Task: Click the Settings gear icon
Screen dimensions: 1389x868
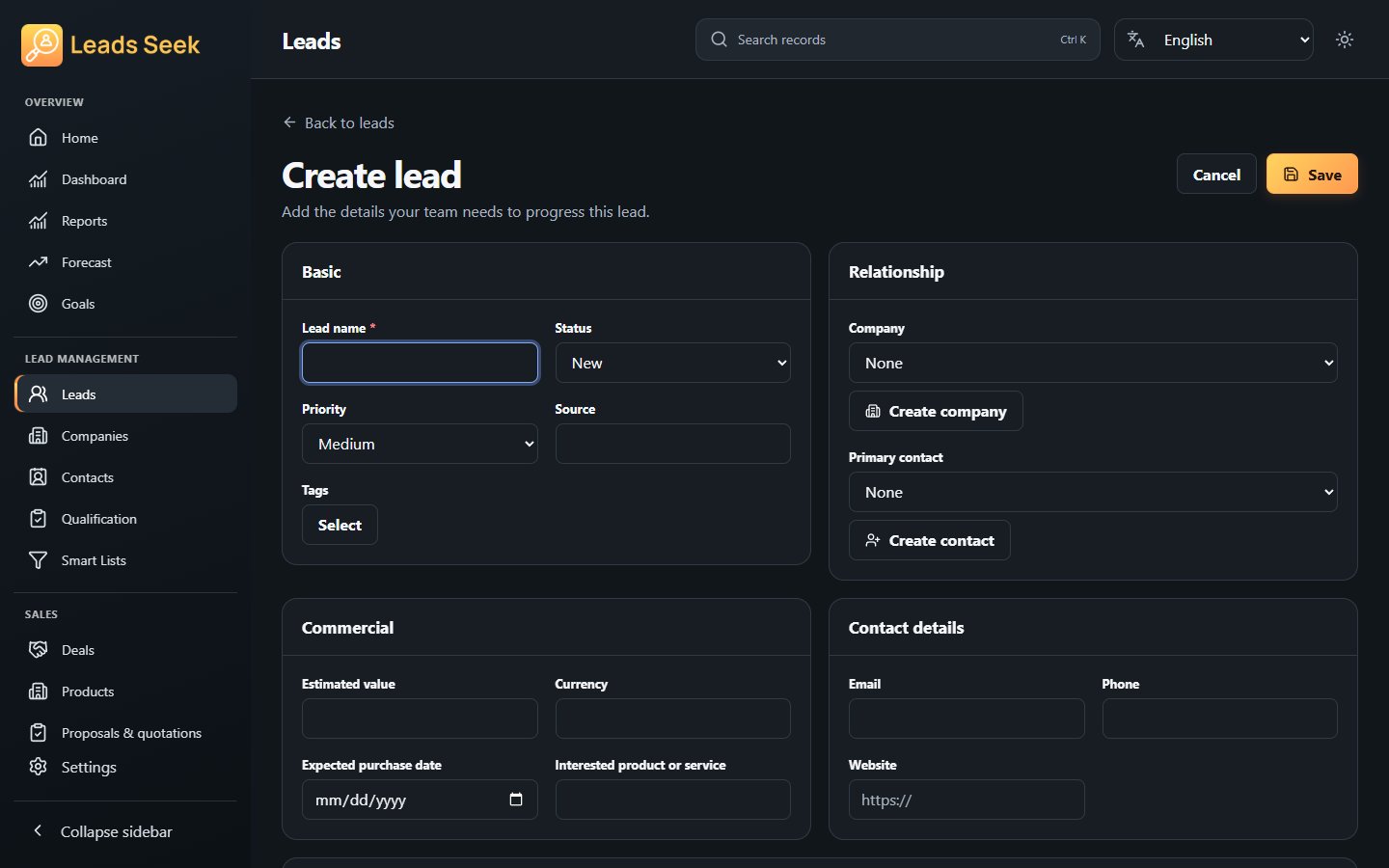Action: (x=38, y=767)
